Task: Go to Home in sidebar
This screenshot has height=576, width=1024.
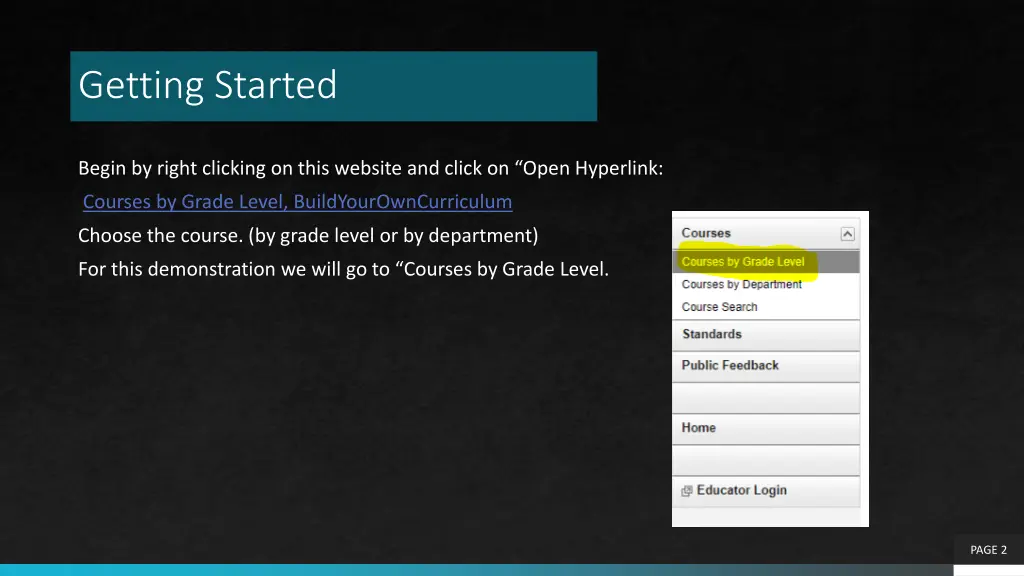Action: coord(698,428)
